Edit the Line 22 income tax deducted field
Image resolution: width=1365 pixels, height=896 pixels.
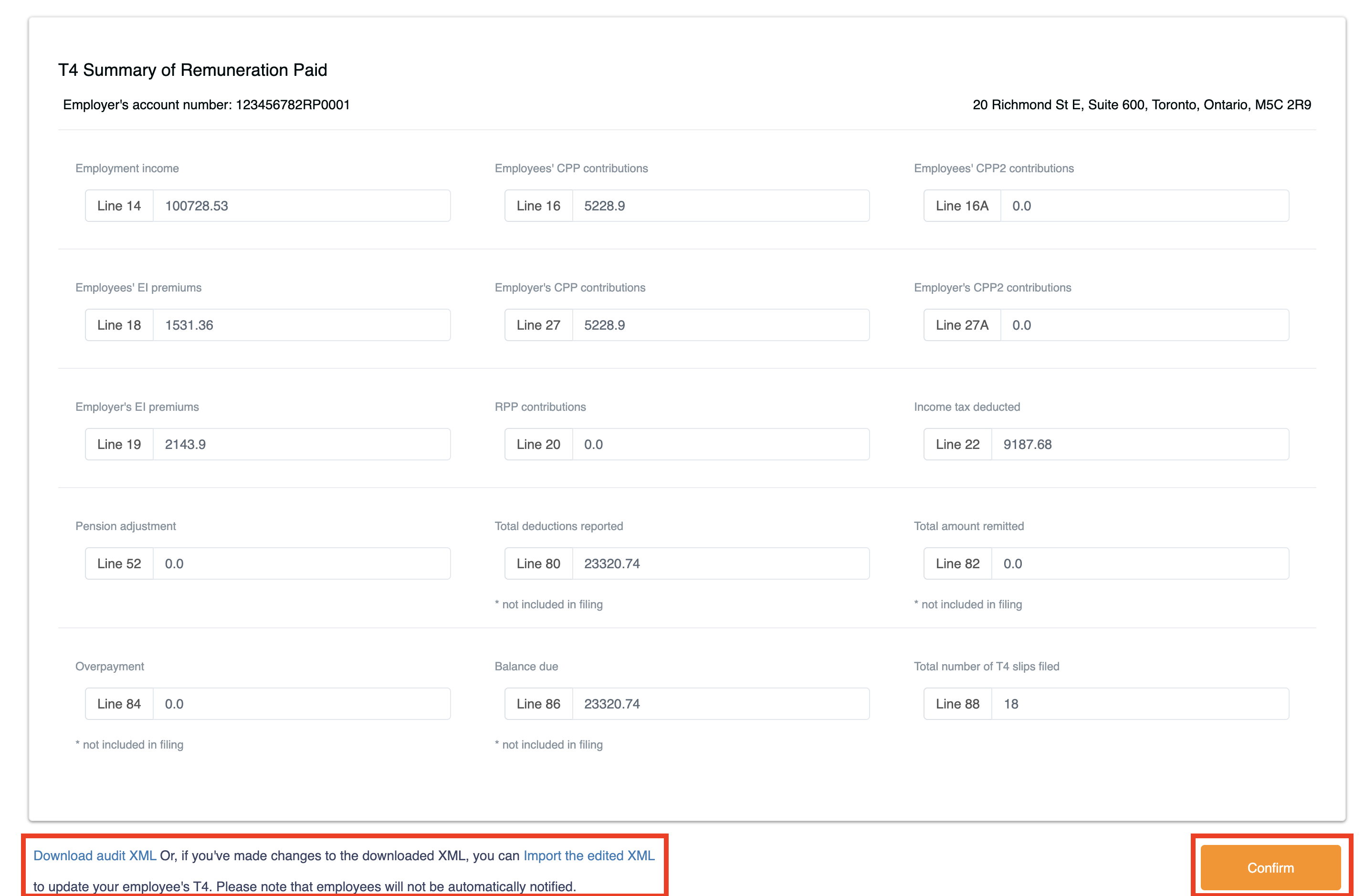(x=1140, y=444)
